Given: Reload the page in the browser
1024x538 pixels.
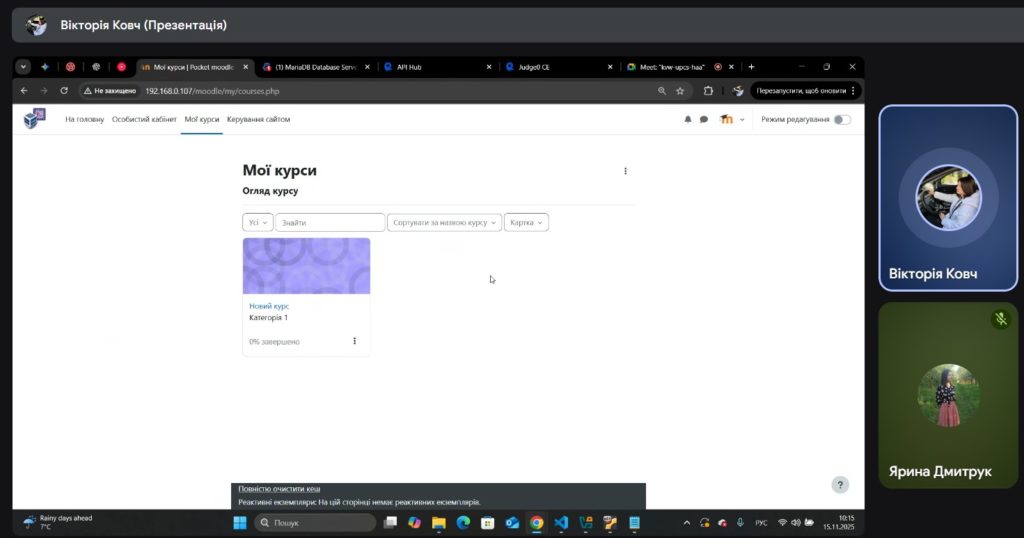Looking at the screenshot, I should pyautogui.click(x=64, y=90).
